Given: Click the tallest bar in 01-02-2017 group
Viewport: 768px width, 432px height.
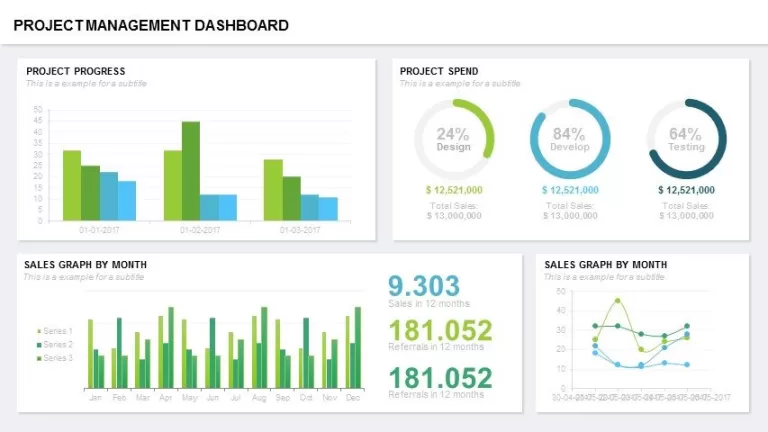Looking at the screenshot, I should tap(191, 171).
